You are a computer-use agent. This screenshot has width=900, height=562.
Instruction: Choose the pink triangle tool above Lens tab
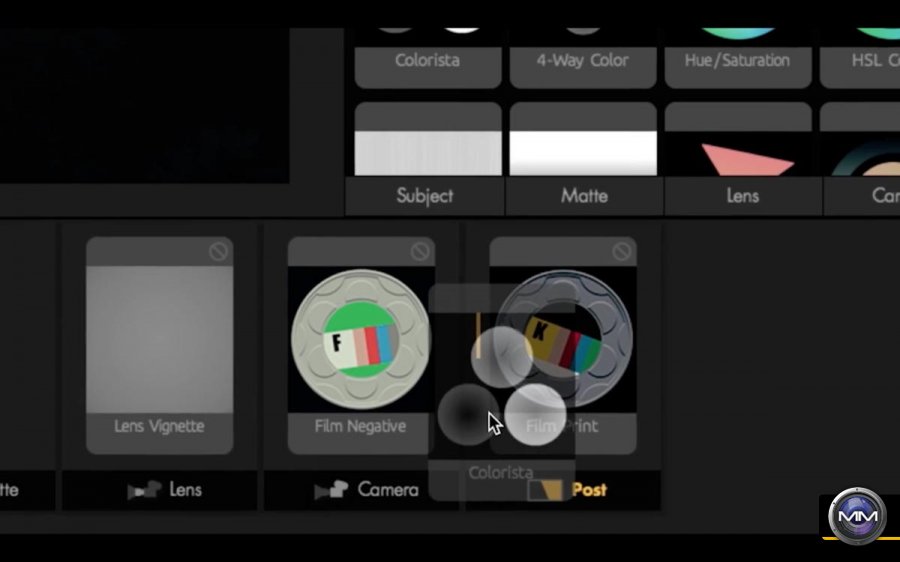[738, 139]
